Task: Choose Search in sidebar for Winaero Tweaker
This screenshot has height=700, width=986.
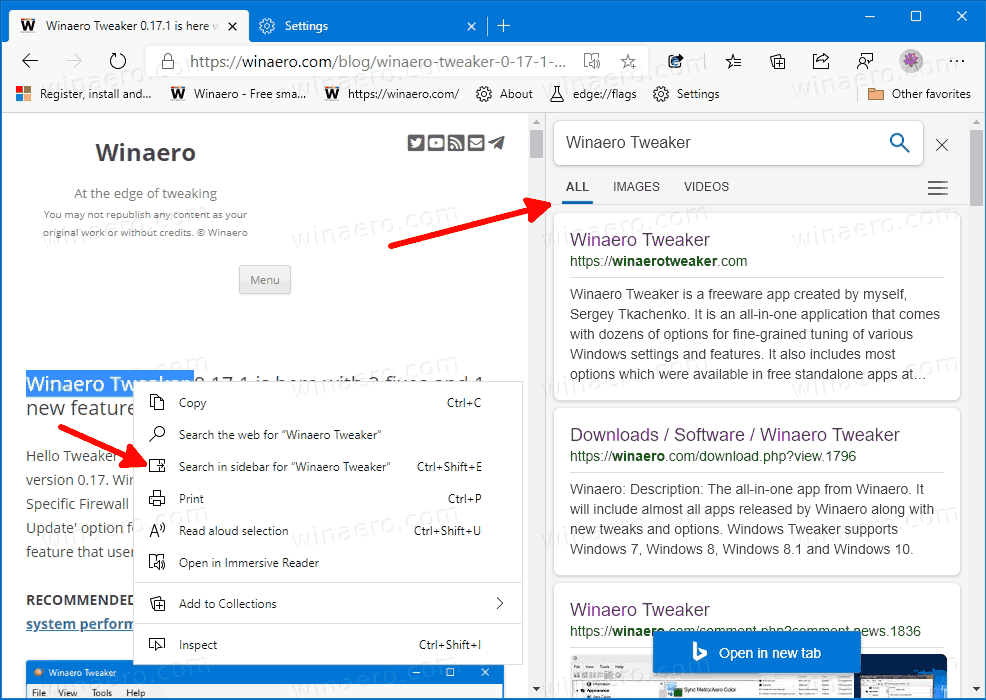Action: tap(328, 467)
